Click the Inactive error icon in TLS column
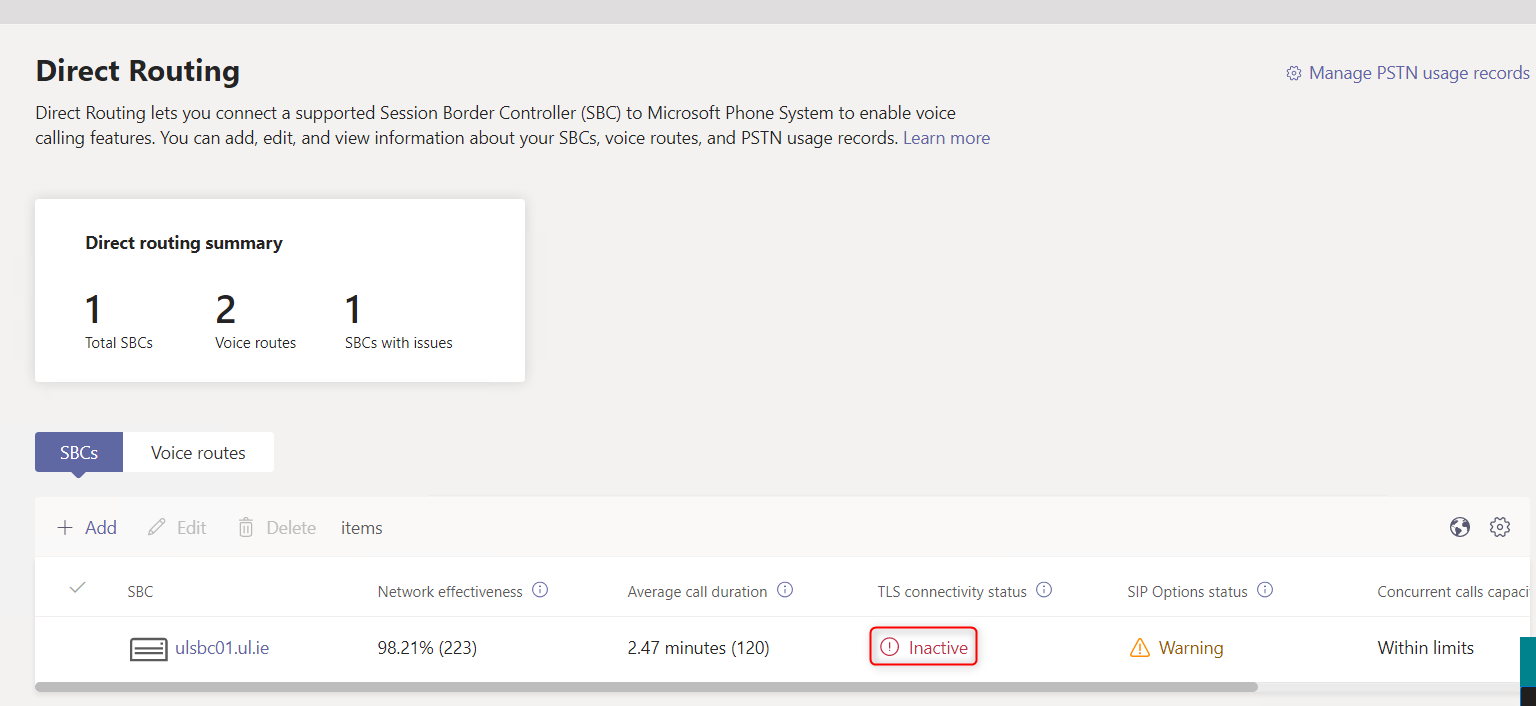Screen dimensions: 1536x706 pyautogui.click(x=891, y=646)
